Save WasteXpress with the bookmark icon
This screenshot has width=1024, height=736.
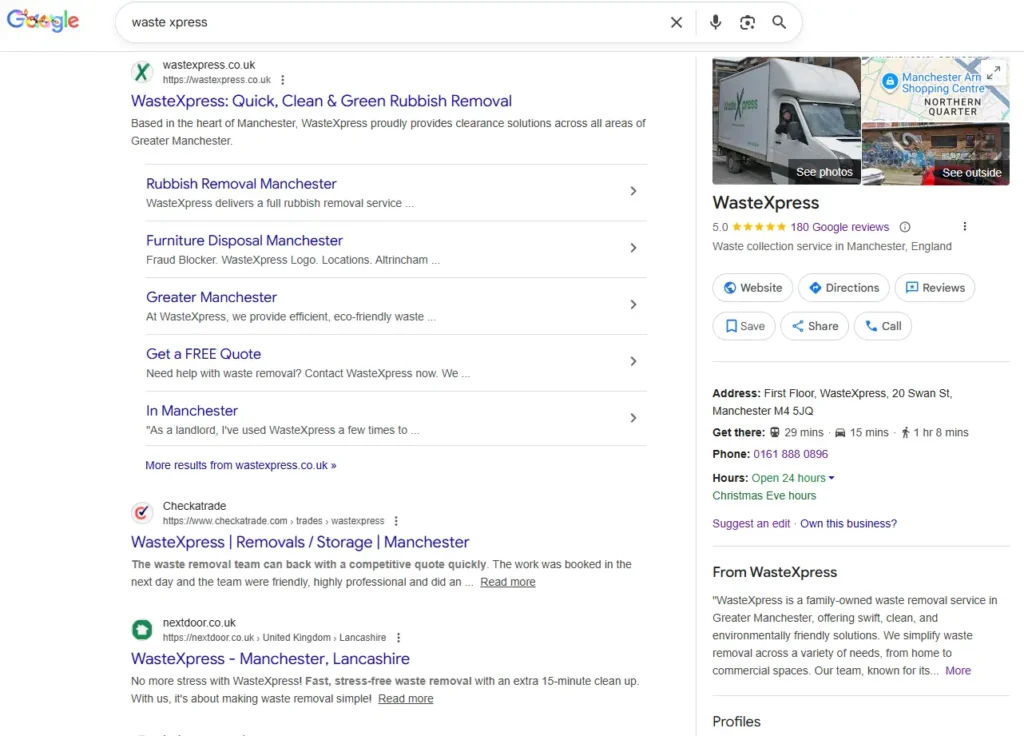744,325
